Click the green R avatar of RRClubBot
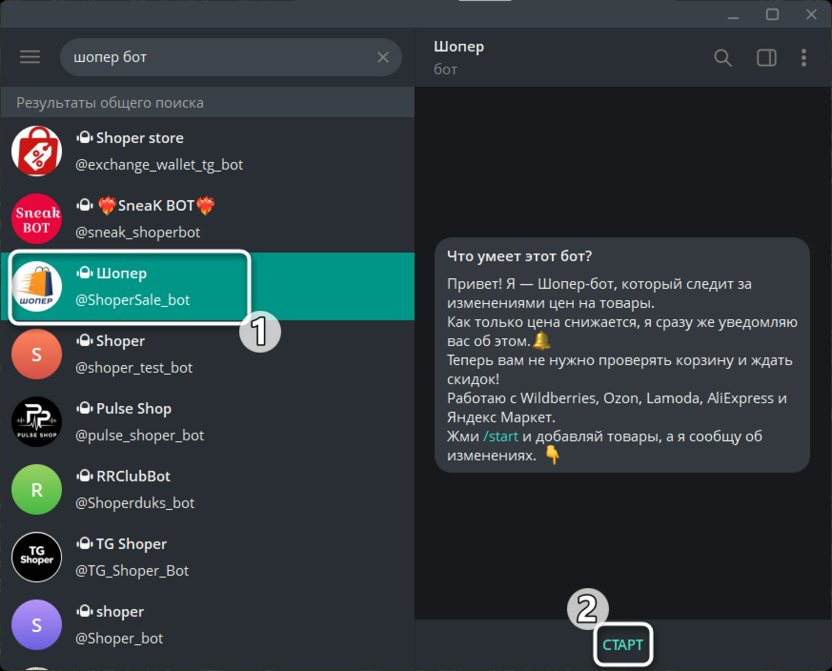The image size is (832, 671). click(37, 490)
